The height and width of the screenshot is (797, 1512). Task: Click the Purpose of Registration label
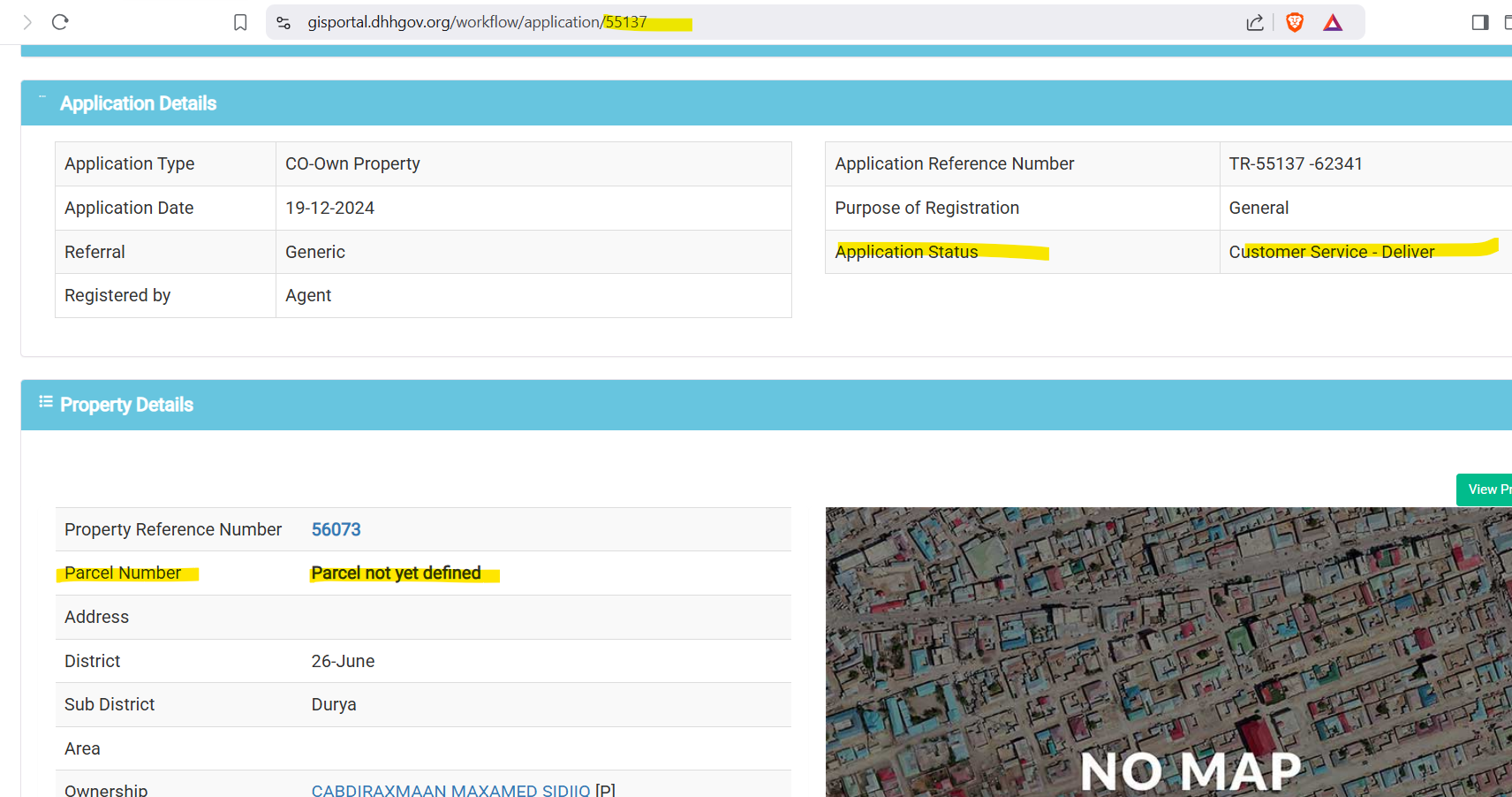tap(926, 208)
